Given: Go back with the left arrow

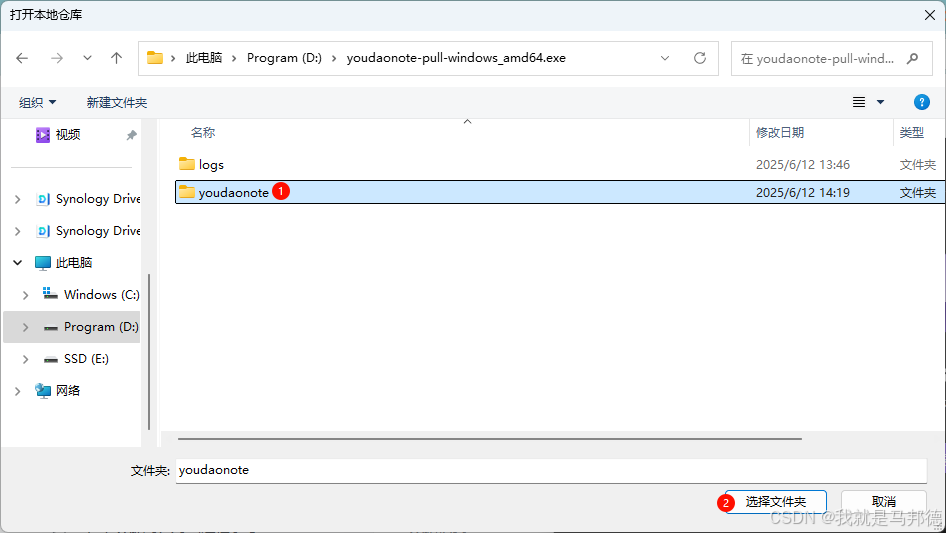Looking at the screenshot, I should pyautogui.click(x=22, y=58).
